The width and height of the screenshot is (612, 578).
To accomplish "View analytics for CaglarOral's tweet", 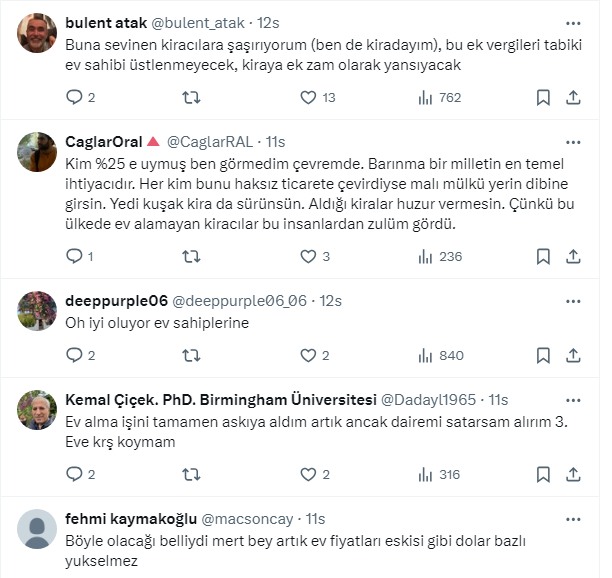I will coord(425,256).
